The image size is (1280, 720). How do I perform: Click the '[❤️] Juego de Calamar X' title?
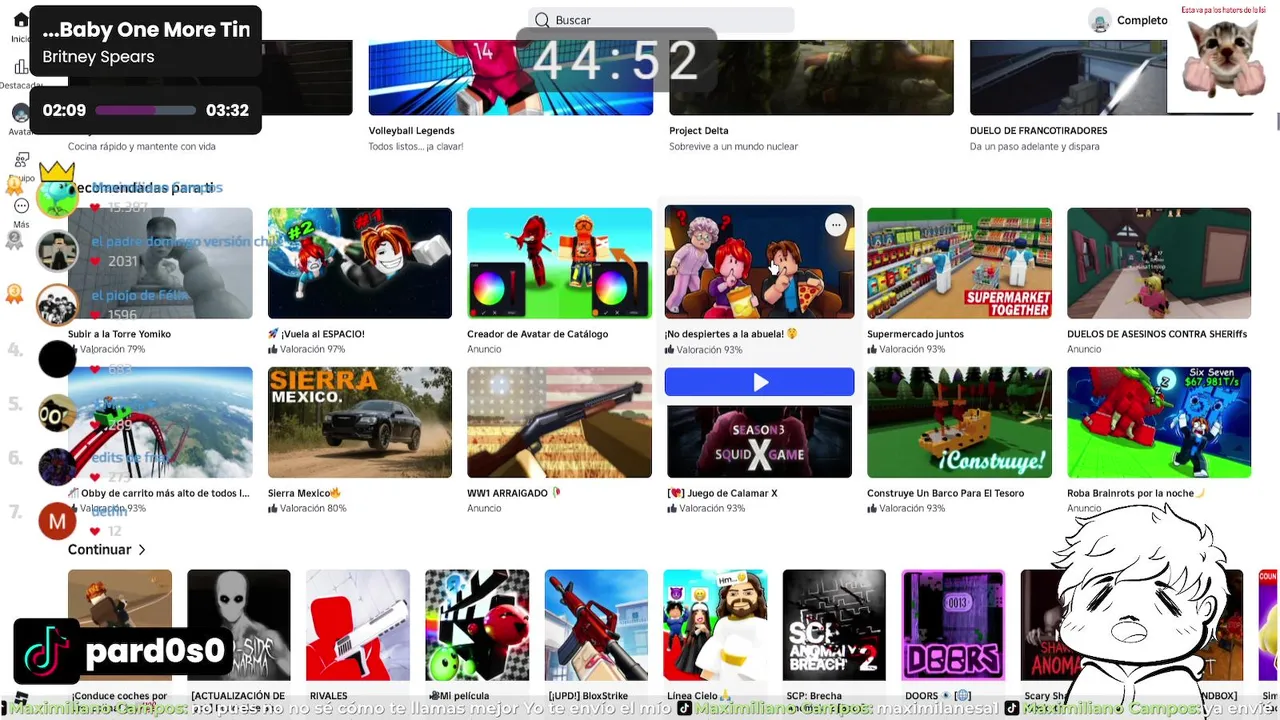(722, 493)
